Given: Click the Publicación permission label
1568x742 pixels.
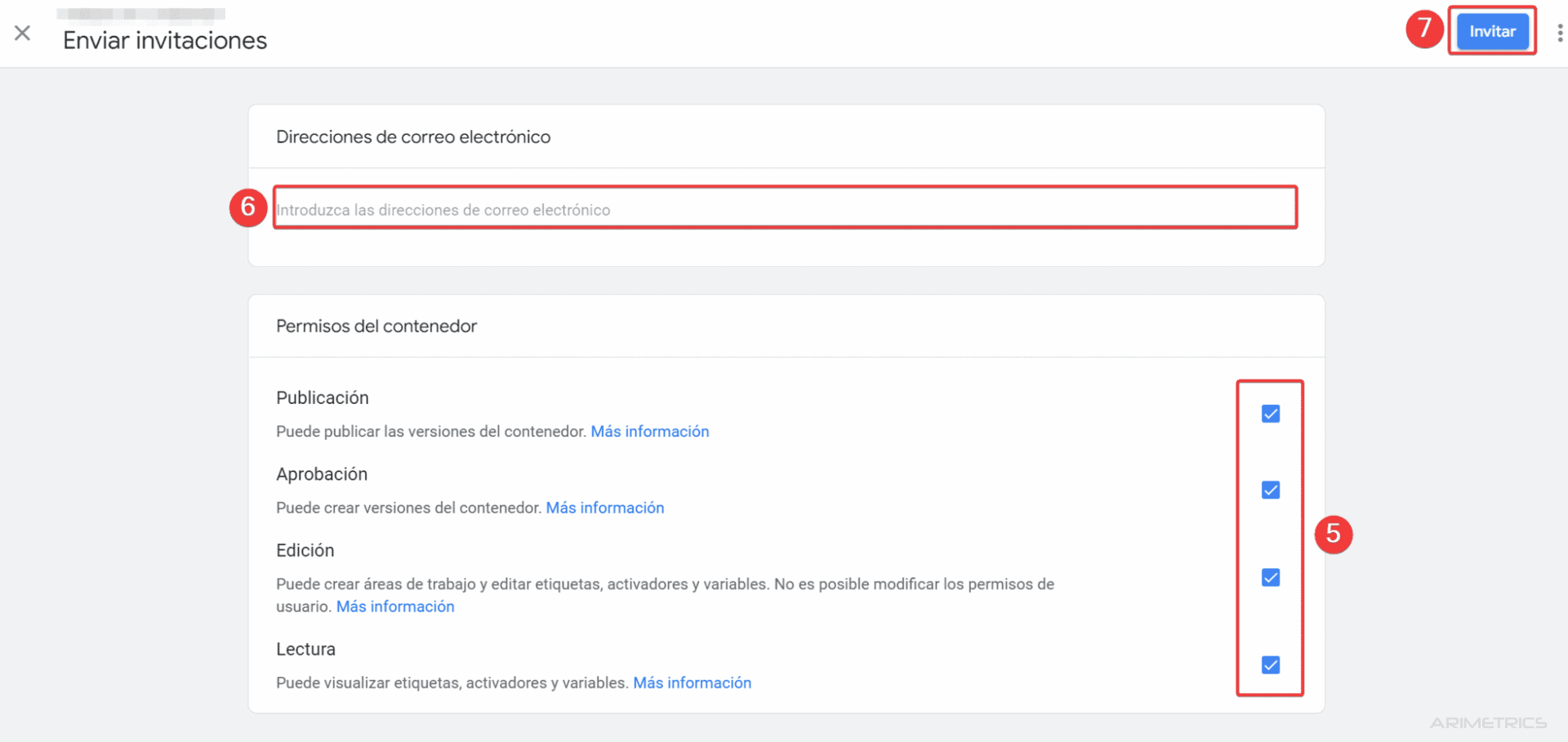Looking at the screenshot, I should [322, 398].
